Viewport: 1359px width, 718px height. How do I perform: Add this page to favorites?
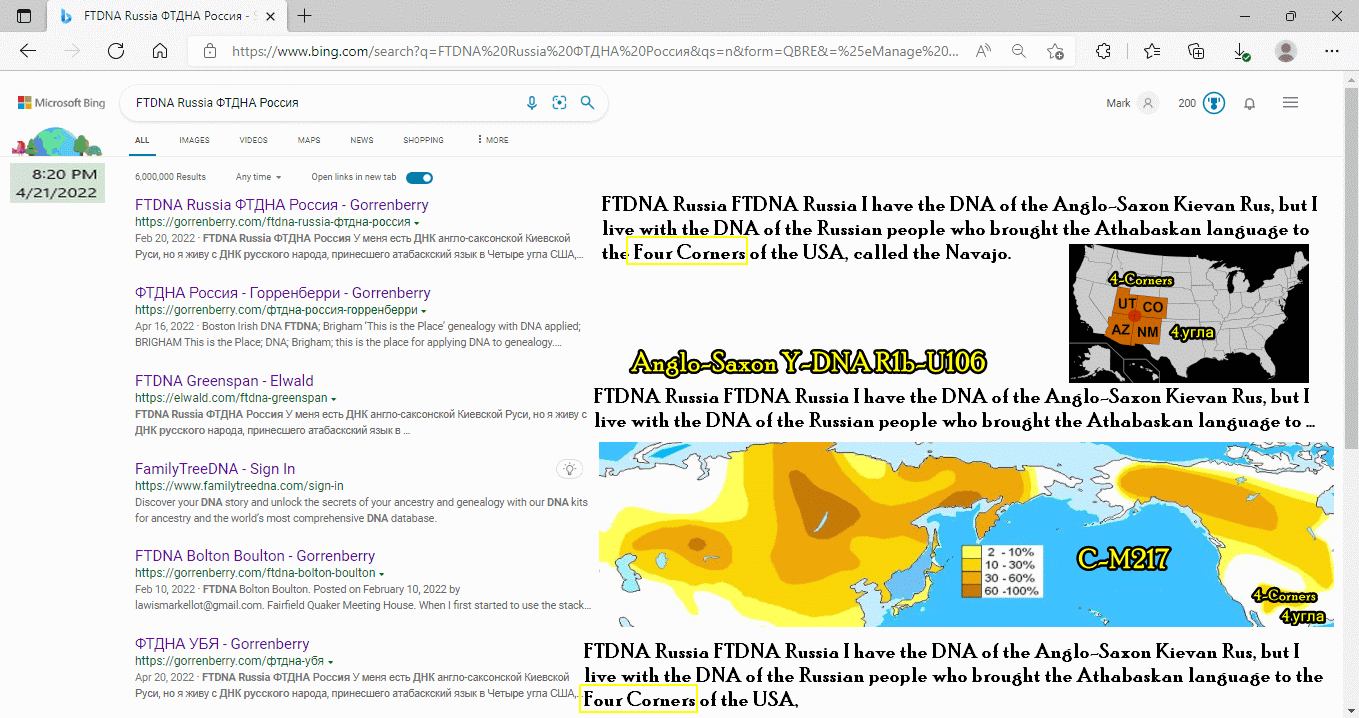[x=1055, y=51]
